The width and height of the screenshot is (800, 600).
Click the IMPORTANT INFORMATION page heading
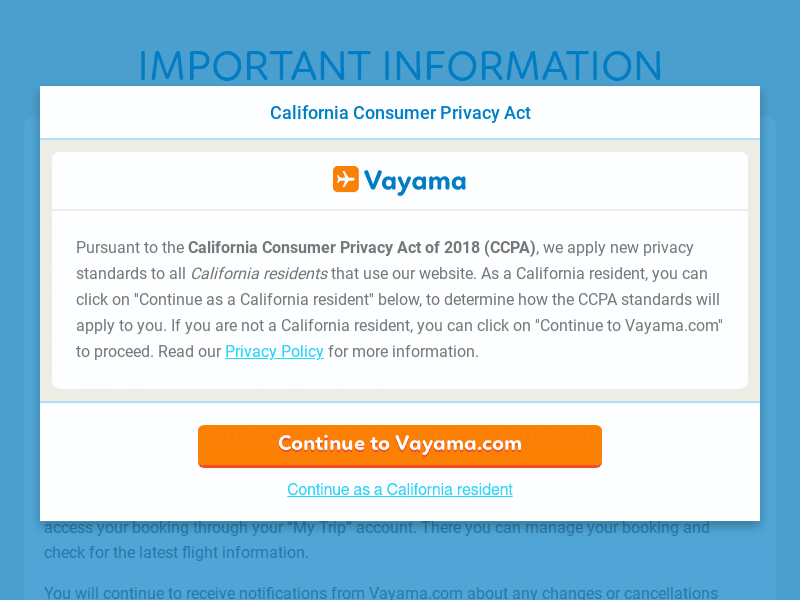click(x=400, y=66)
